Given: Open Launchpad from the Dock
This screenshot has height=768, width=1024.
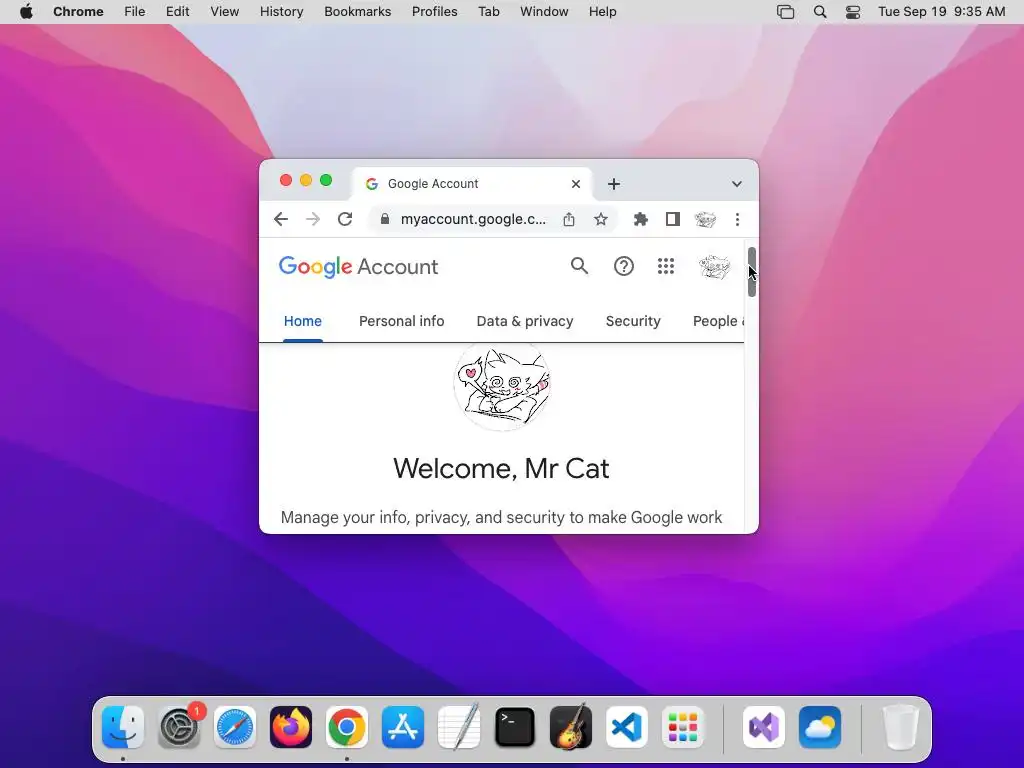Looking at the screenshot, I should [x=683, y=727].
